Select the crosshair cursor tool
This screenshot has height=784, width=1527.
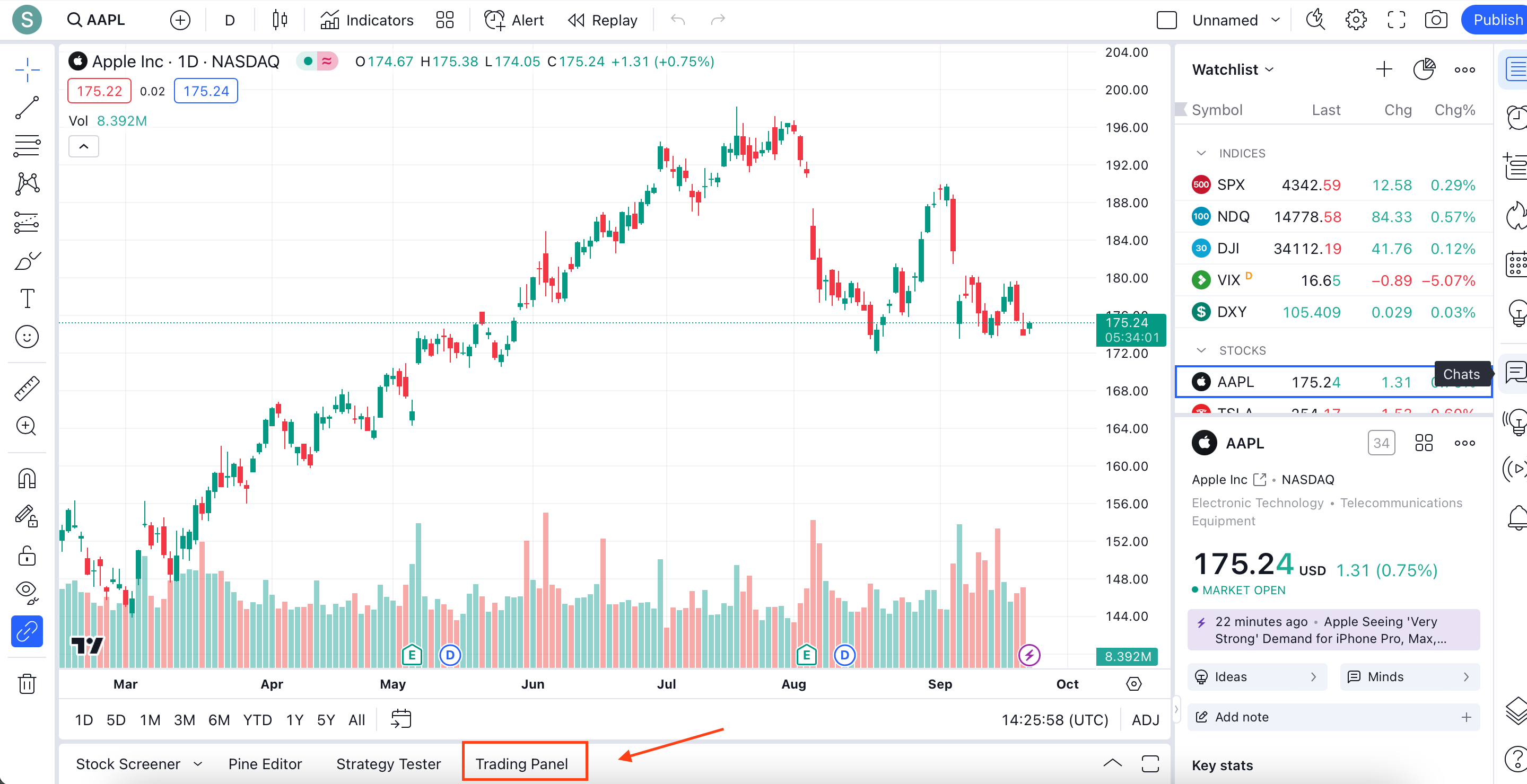coord(27,70)
